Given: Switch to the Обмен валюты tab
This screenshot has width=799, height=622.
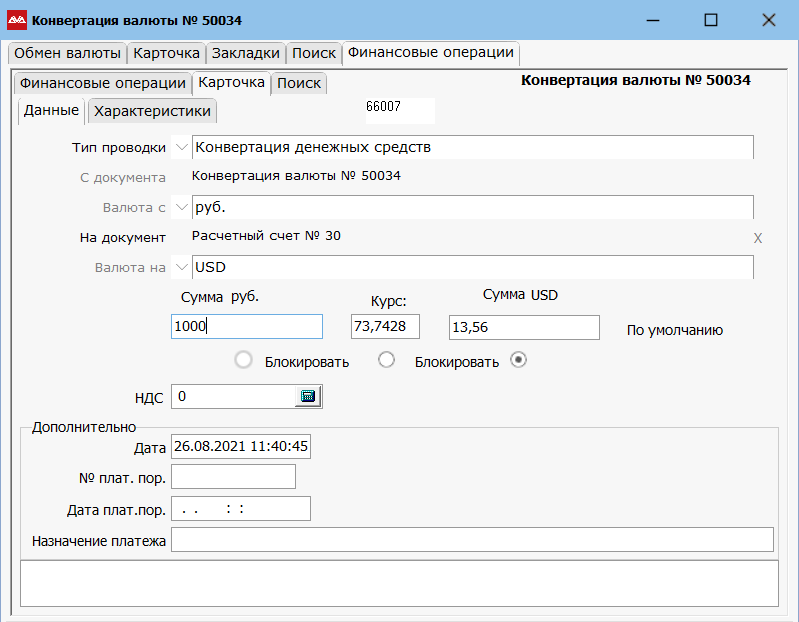Looking at the screenshot, I should (x=67, y=53).
